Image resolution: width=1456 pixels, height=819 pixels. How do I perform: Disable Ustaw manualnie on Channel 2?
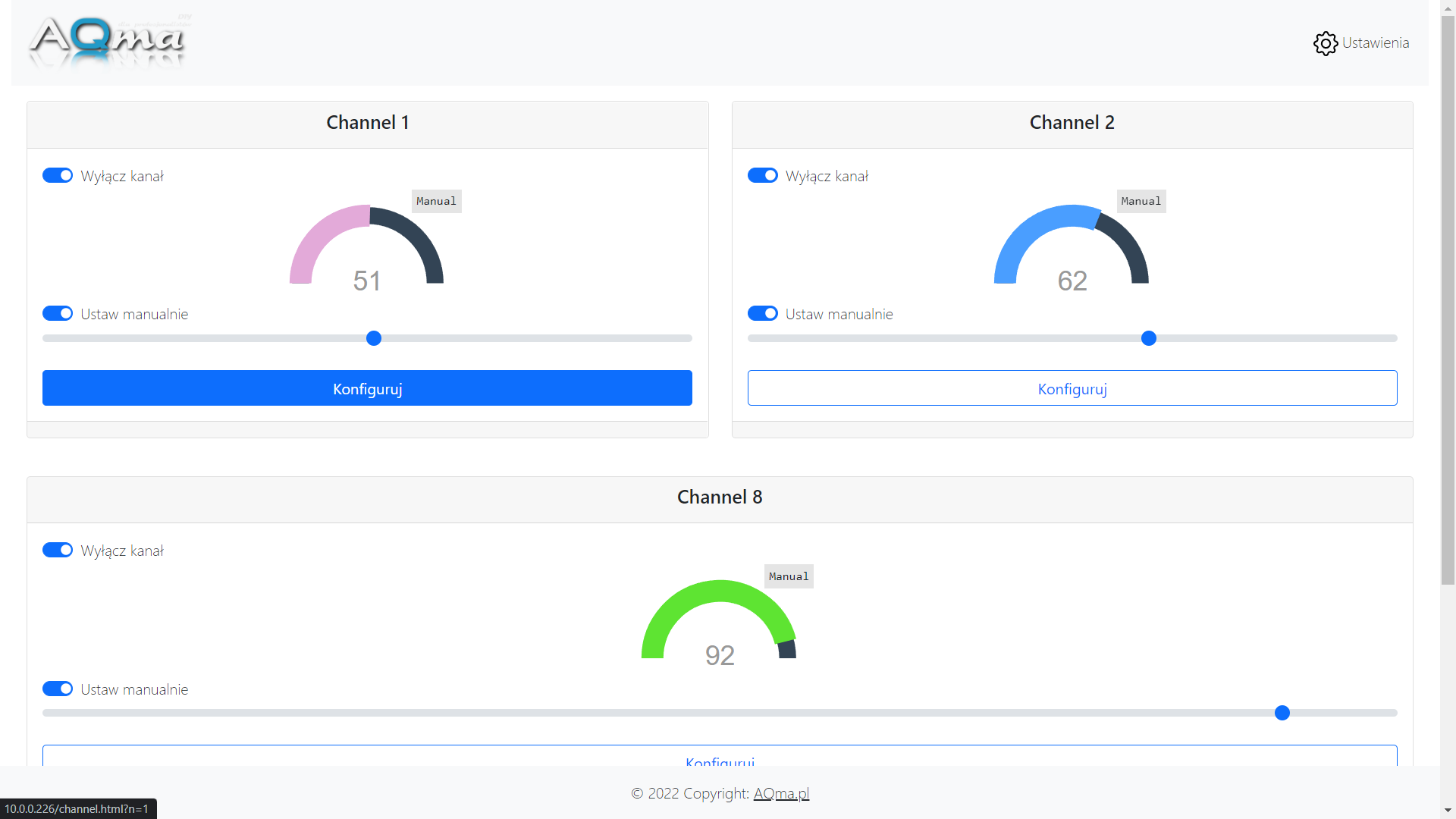tap(762, 314)
